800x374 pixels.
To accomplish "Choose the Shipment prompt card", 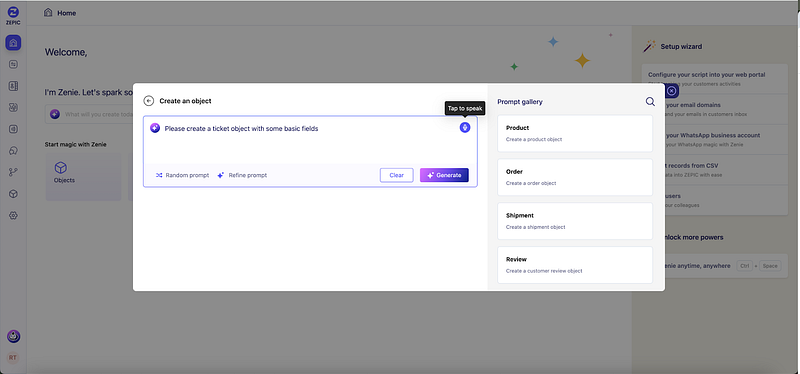I will point(575,221).
